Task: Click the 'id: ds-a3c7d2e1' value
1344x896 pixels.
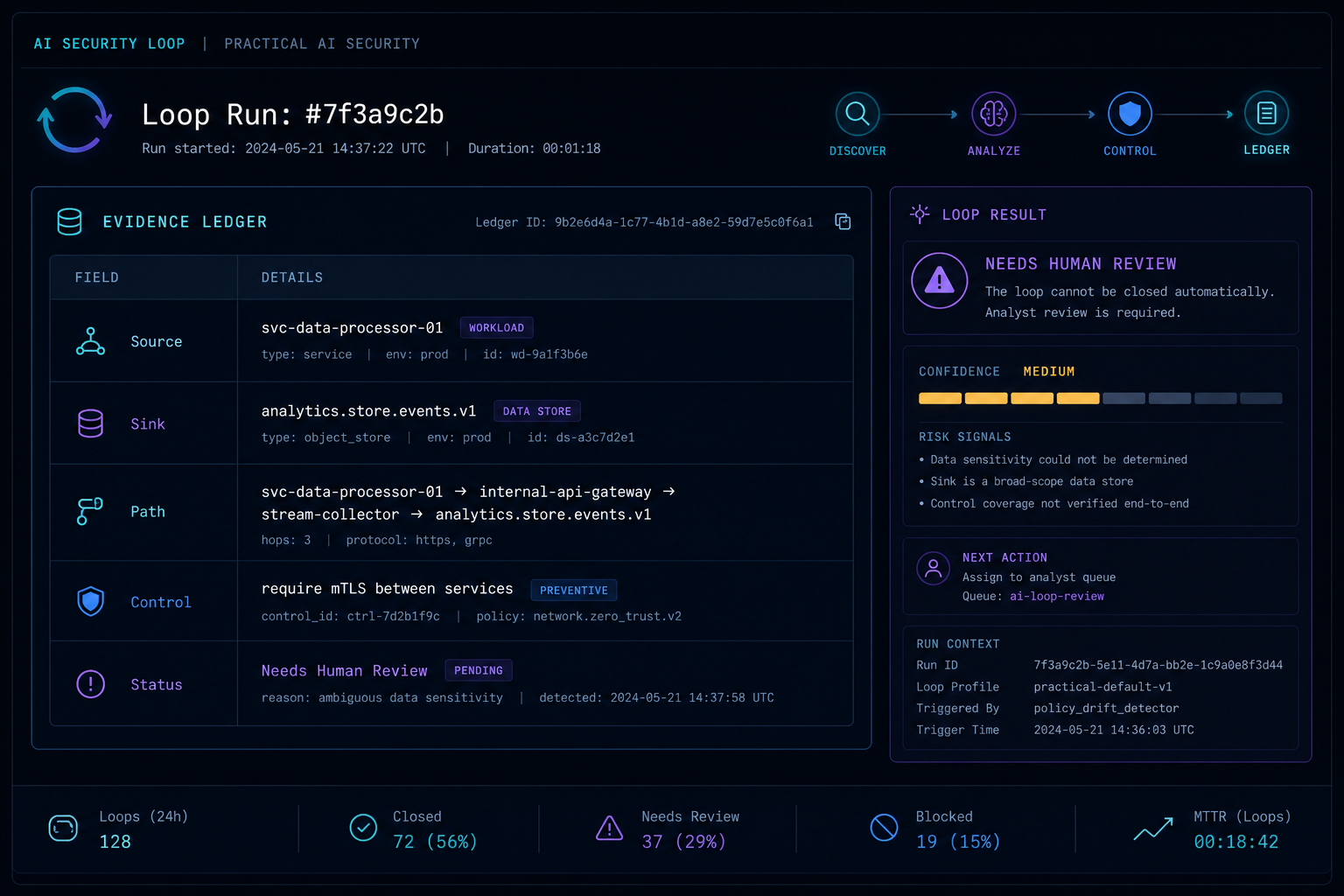Action: [x=581, y=437]
